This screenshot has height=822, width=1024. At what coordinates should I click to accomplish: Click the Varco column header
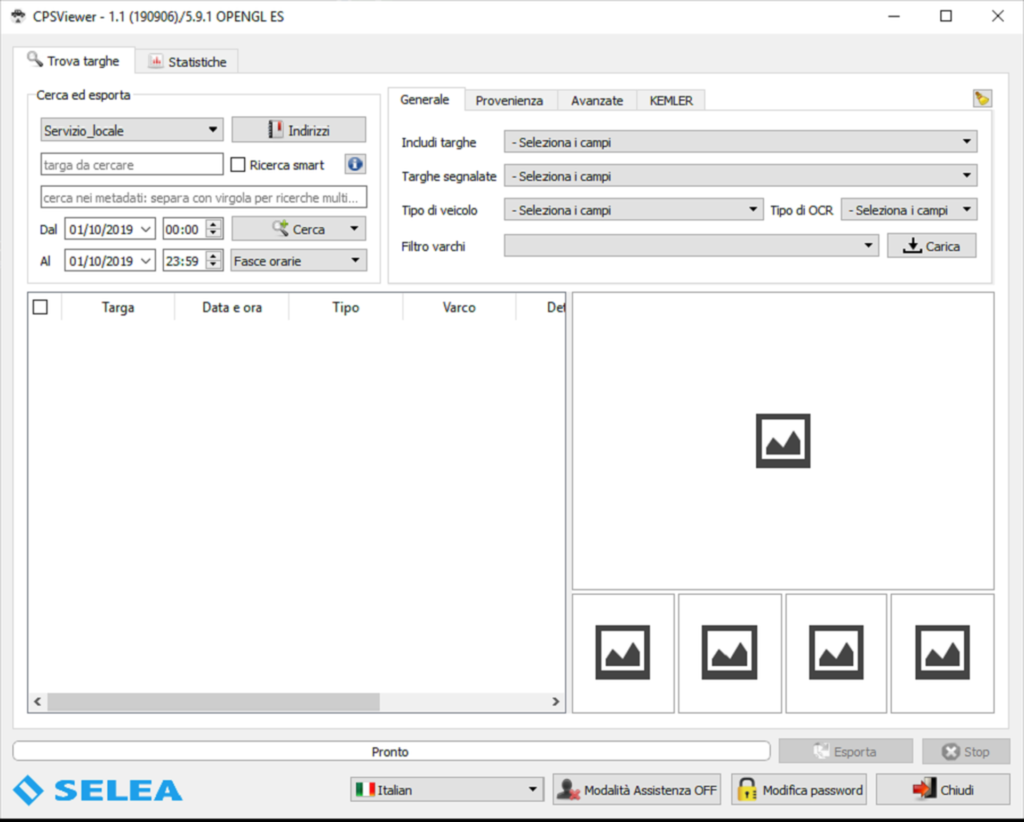point(459,307)
